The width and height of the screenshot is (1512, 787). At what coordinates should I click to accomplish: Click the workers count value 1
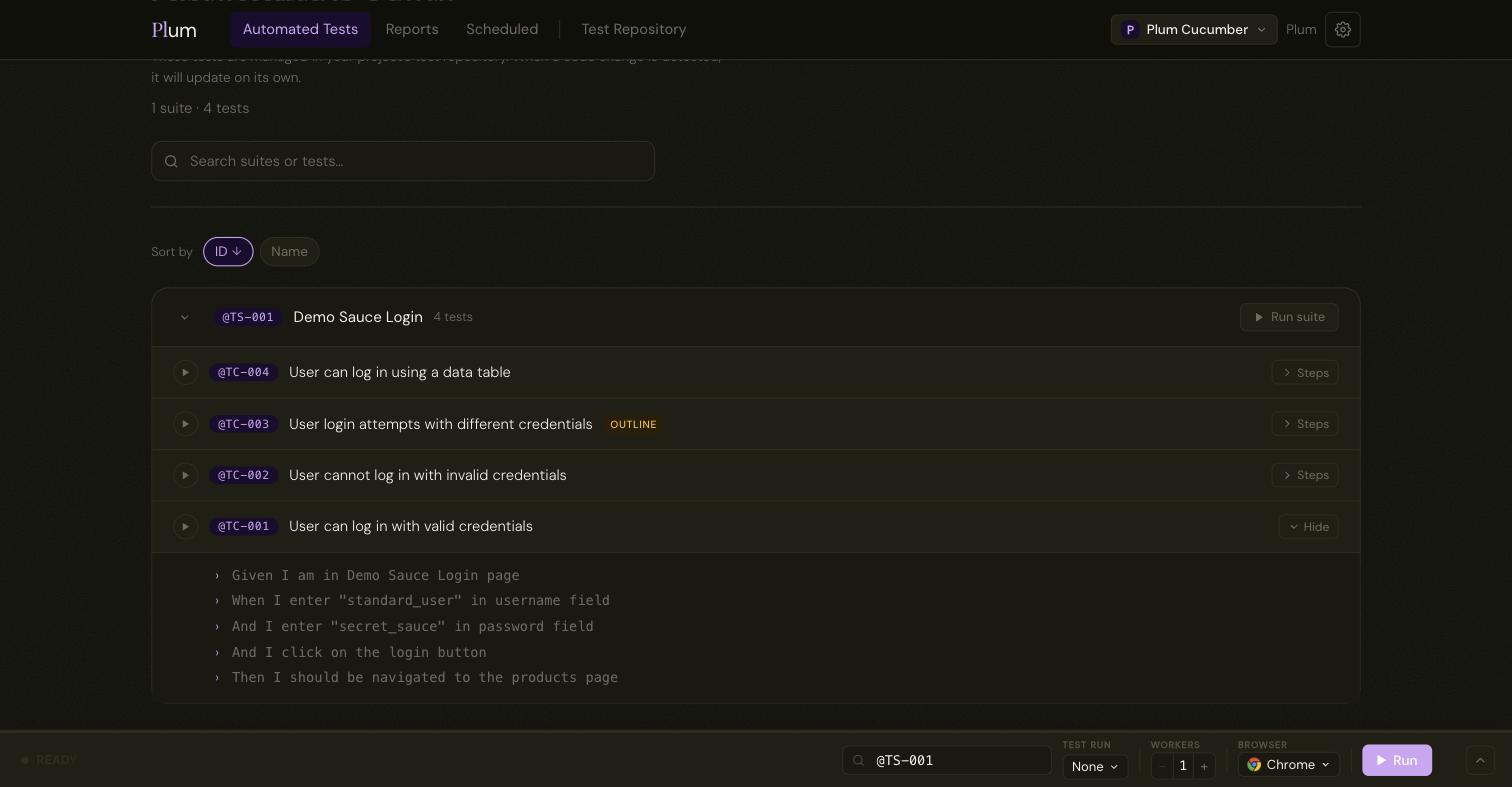point(1183,766)
